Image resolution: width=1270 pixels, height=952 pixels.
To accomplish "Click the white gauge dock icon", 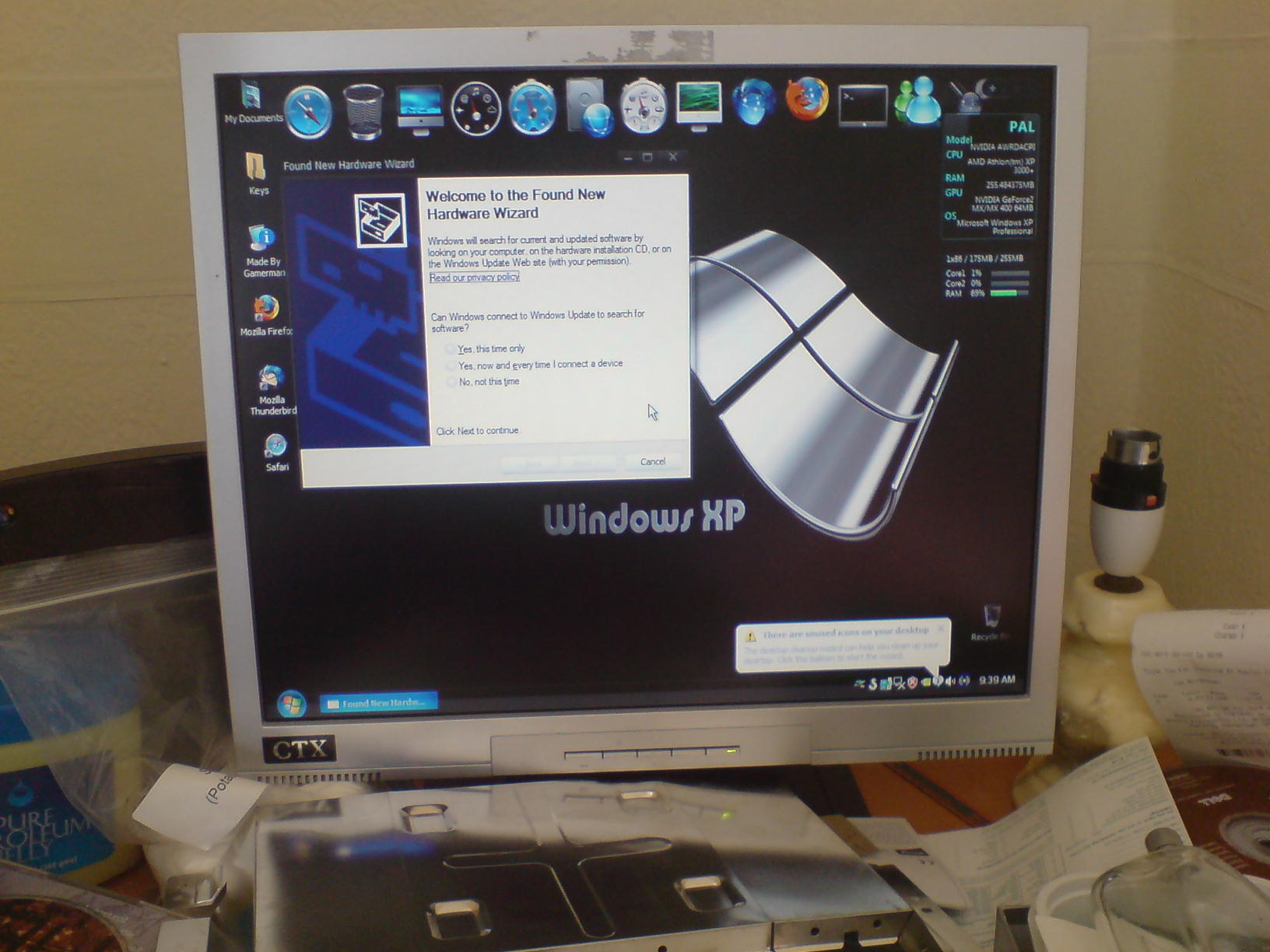I will pos(643,106).
